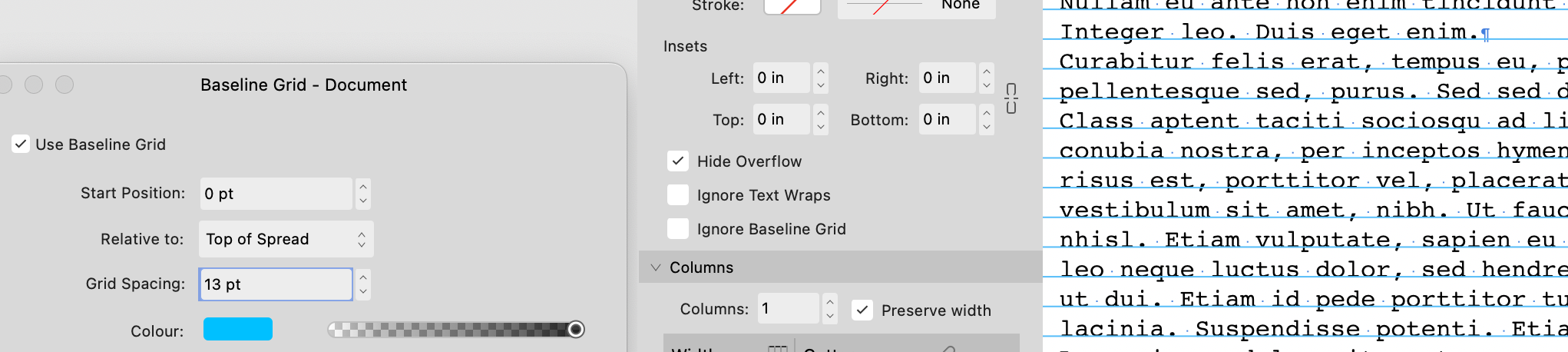
Task: Click the Right inset field
Action: point(948,78)
